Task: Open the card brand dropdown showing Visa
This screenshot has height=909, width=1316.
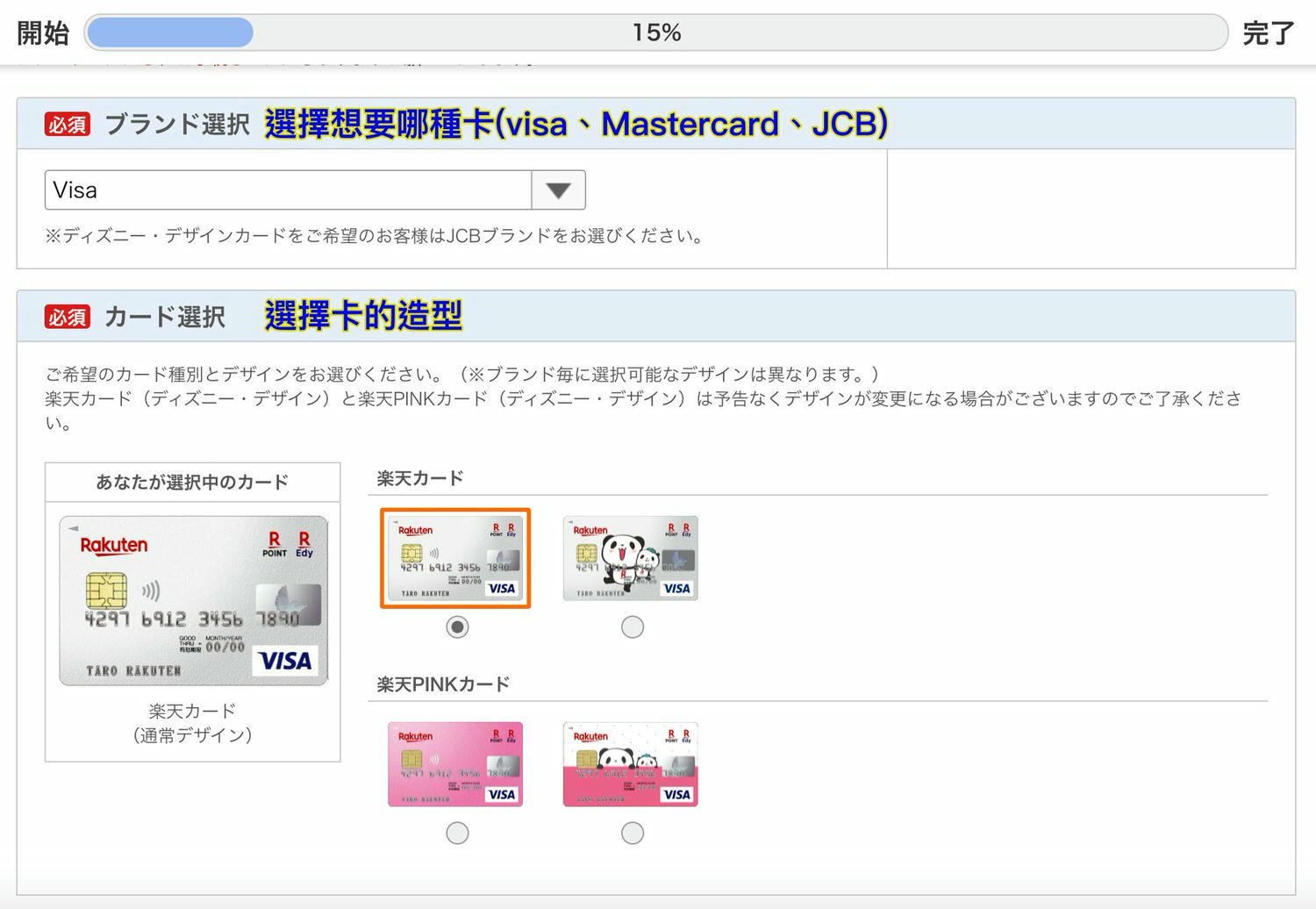Action: (x=290, y=190)
